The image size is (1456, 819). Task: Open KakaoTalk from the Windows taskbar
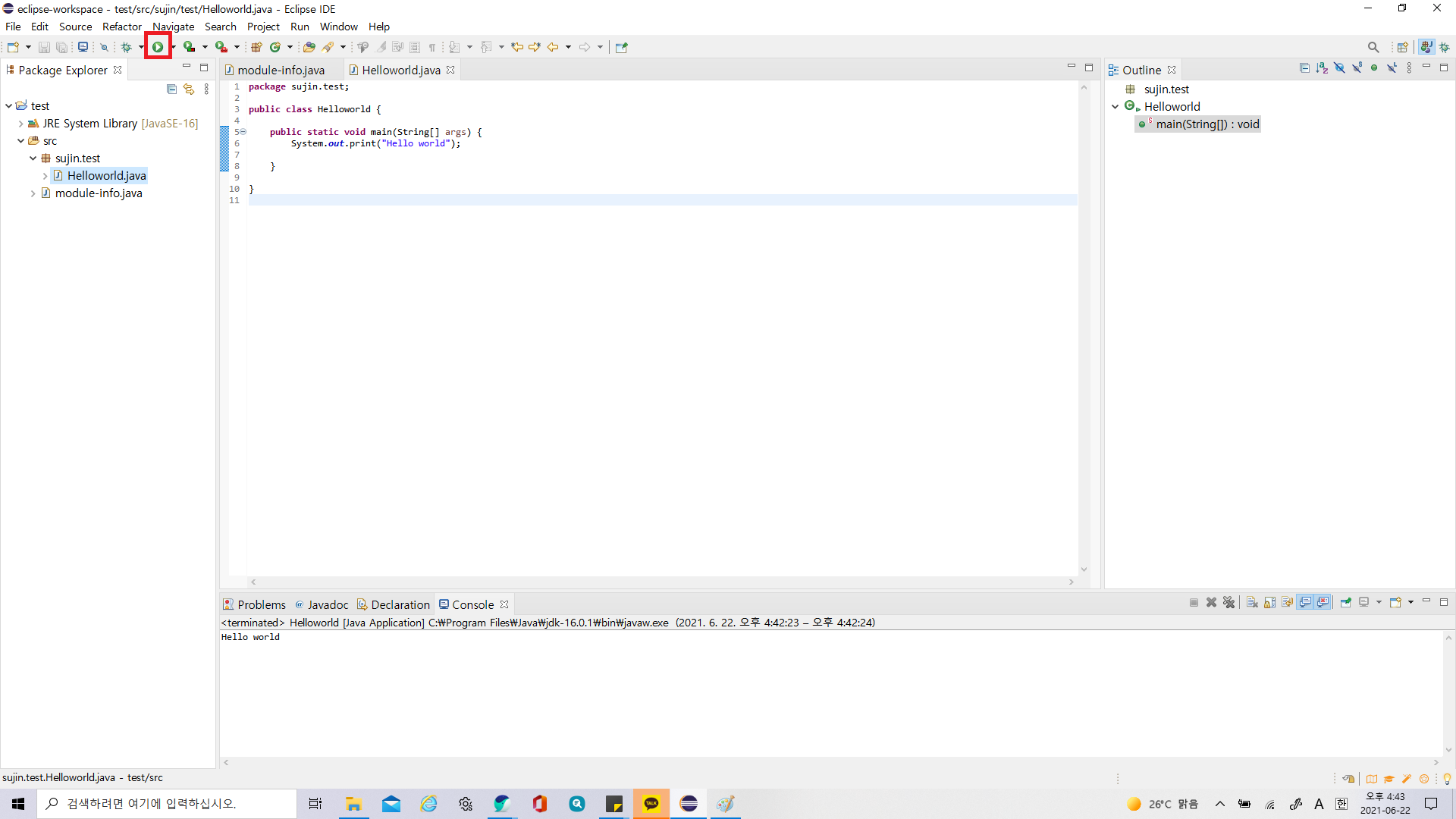coord(651,804)
